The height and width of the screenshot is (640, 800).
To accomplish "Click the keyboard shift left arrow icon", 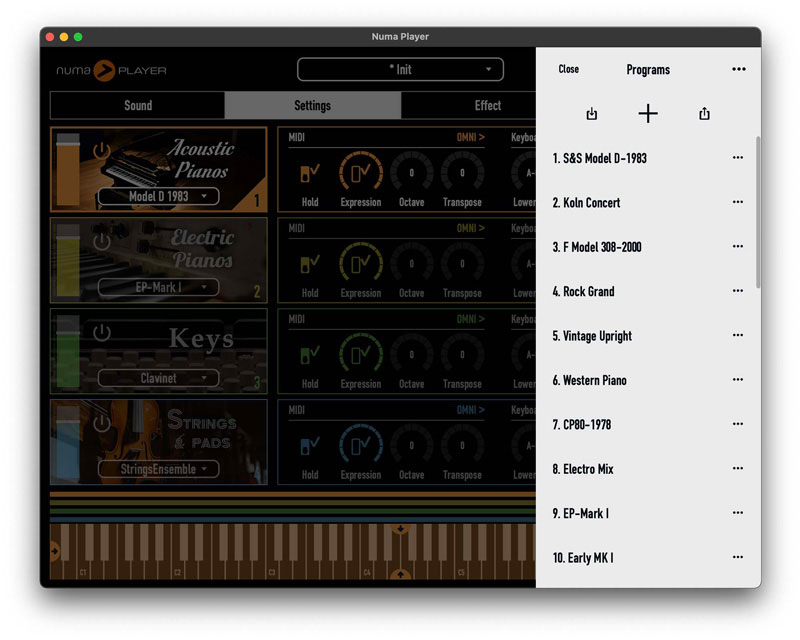I will [x=55, y=551].
